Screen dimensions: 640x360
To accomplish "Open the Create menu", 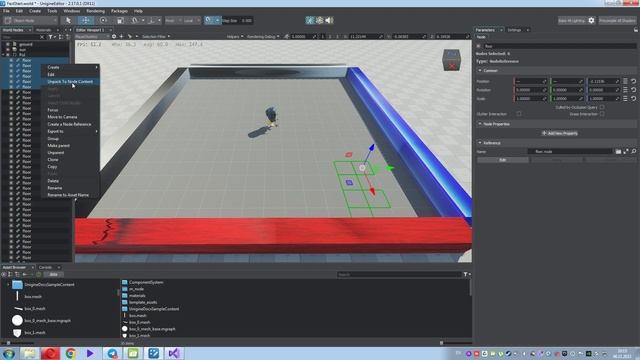I will click(35, 11).
